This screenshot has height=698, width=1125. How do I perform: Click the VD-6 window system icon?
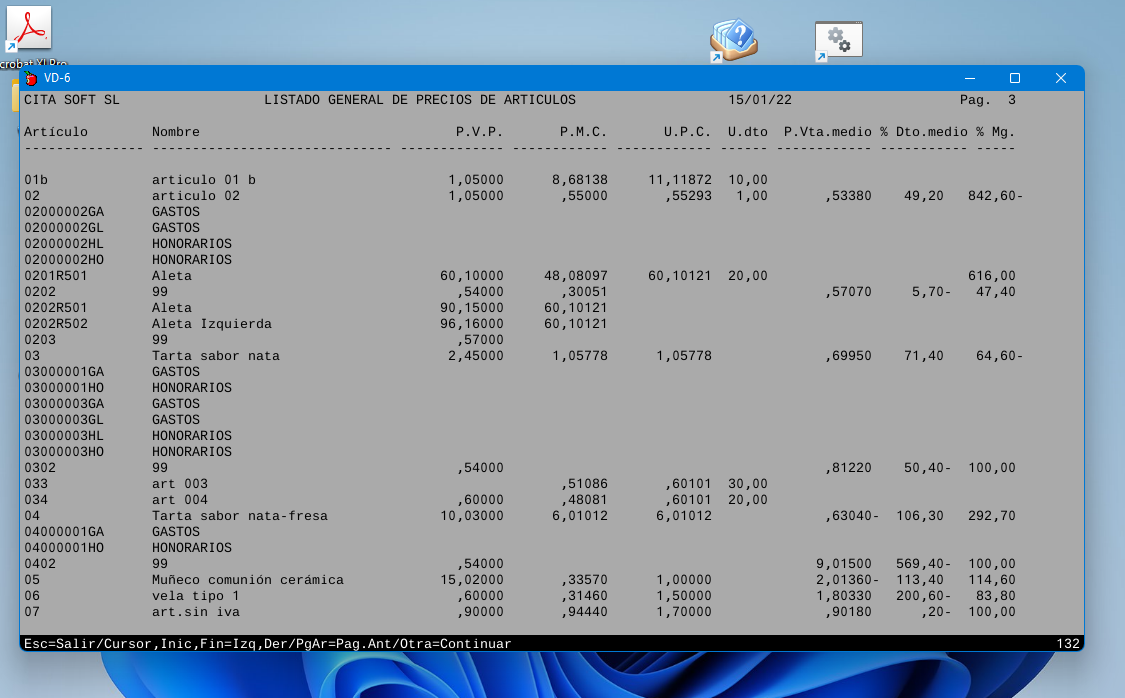pos(31,78)
